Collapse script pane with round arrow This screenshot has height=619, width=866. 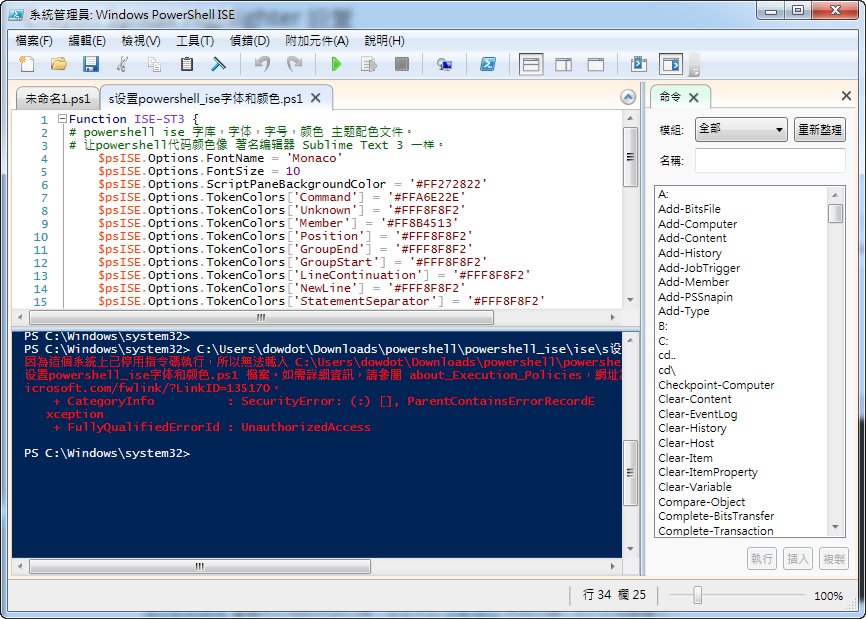click(628, 97)
